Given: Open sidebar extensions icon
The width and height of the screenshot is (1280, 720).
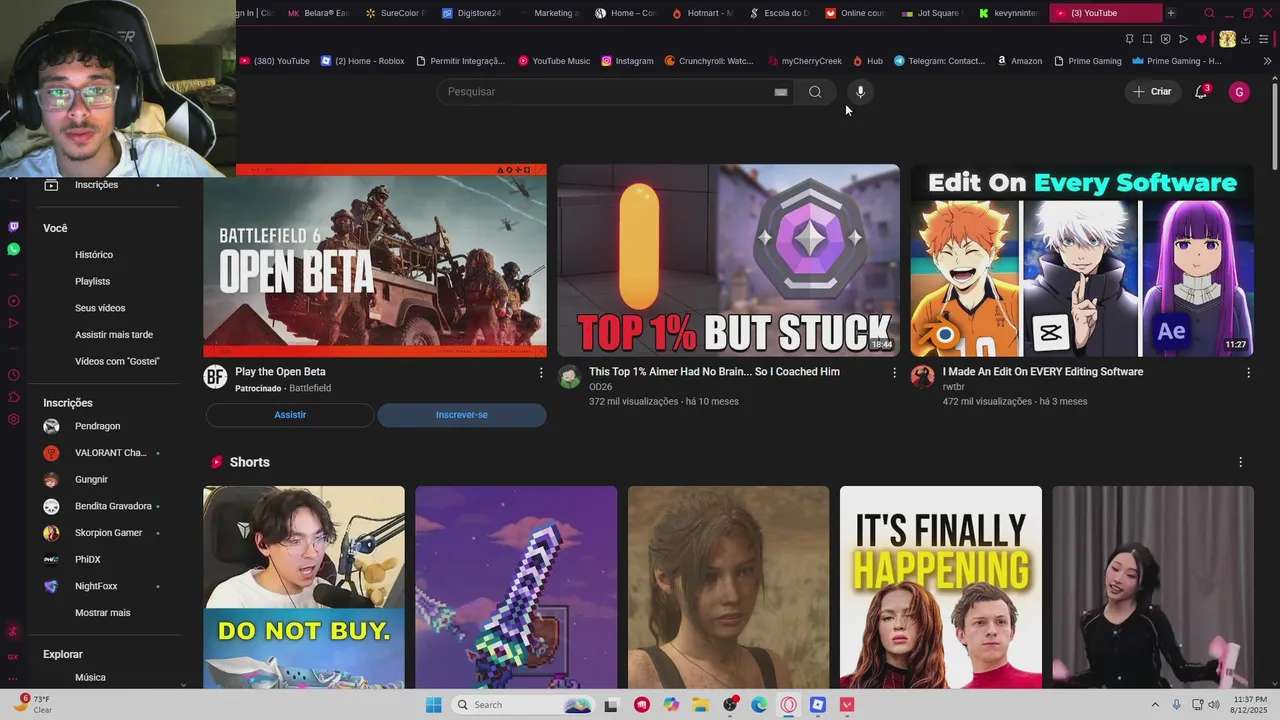Looking at the screenshot, I should pyautogui.click(x=13, y=397).
